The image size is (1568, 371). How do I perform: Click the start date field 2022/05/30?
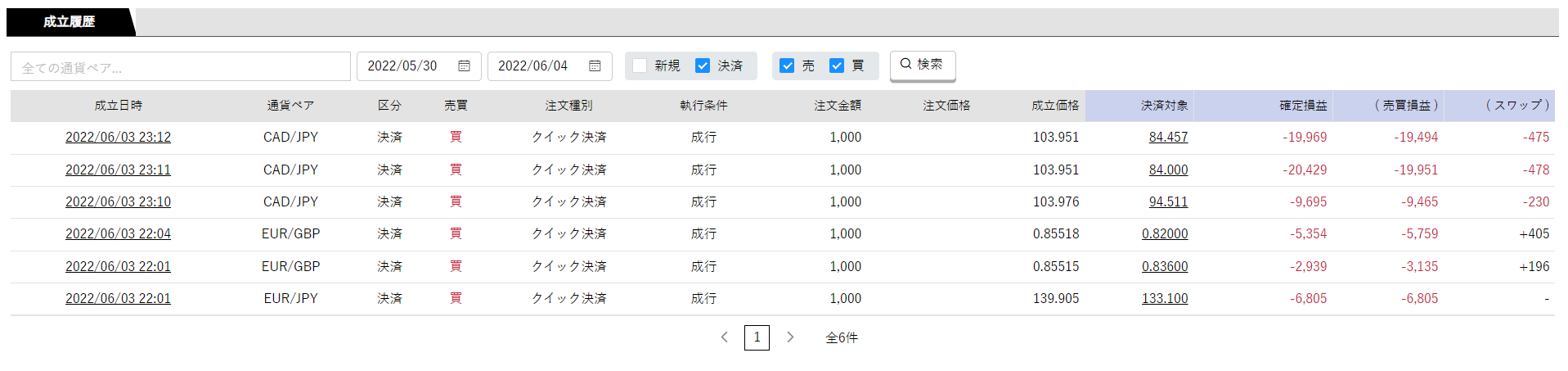[x=419, y=66]
